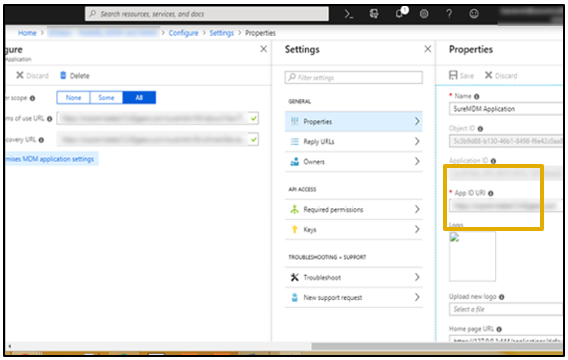The image size is (568, 360).
Task: Open the directory and subscription filter icon
Action: click(374, 14)
